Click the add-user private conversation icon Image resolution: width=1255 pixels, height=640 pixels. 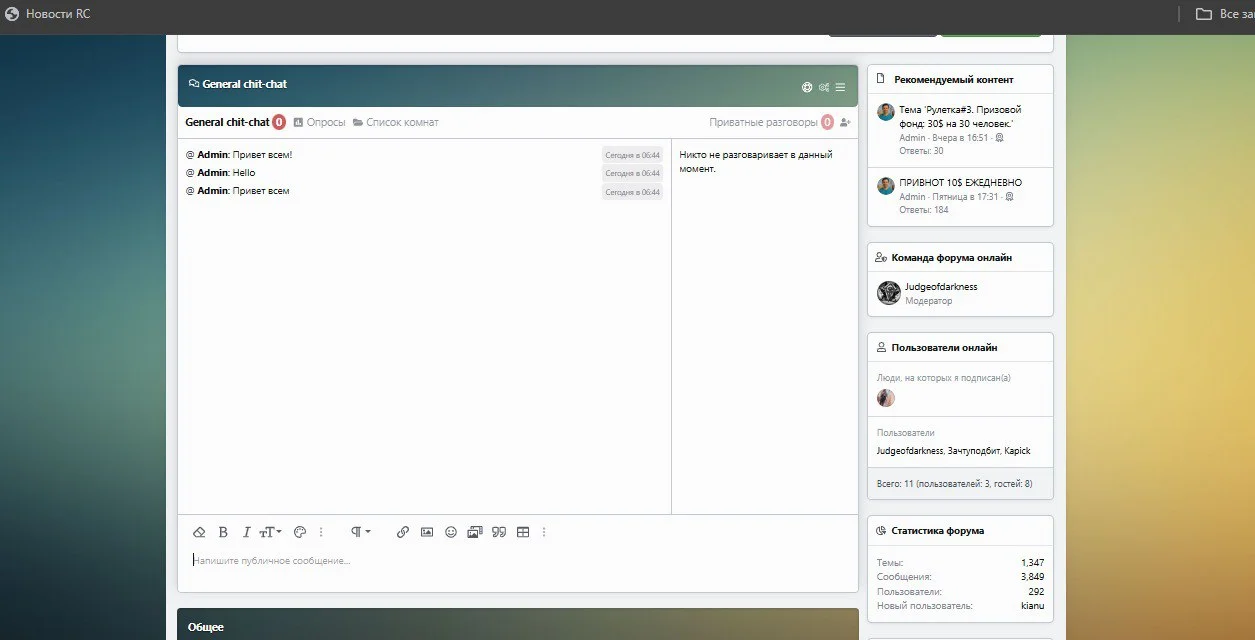point(845,122)
